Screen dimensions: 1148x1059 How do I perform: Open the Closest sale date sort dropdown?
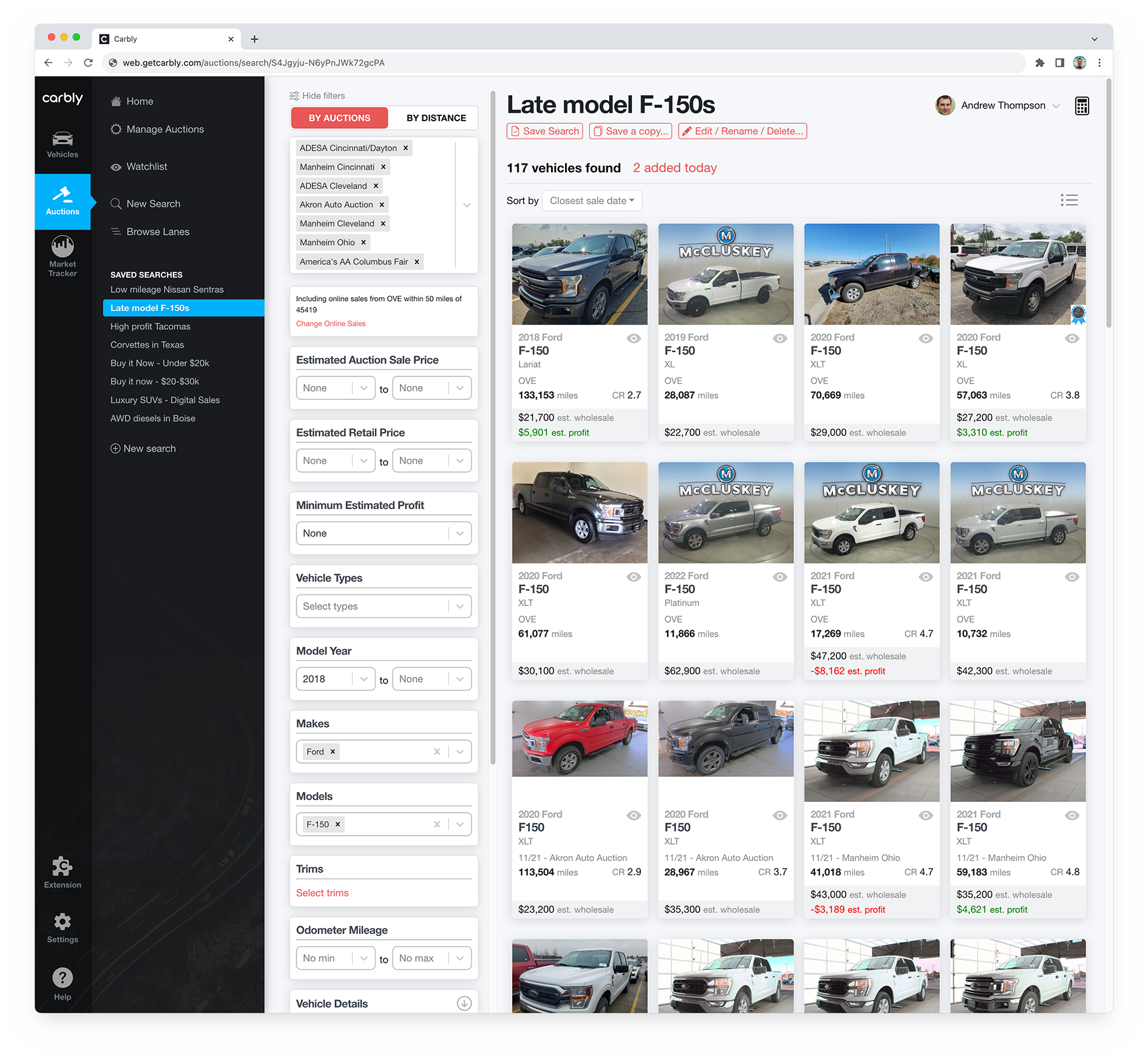592,200
